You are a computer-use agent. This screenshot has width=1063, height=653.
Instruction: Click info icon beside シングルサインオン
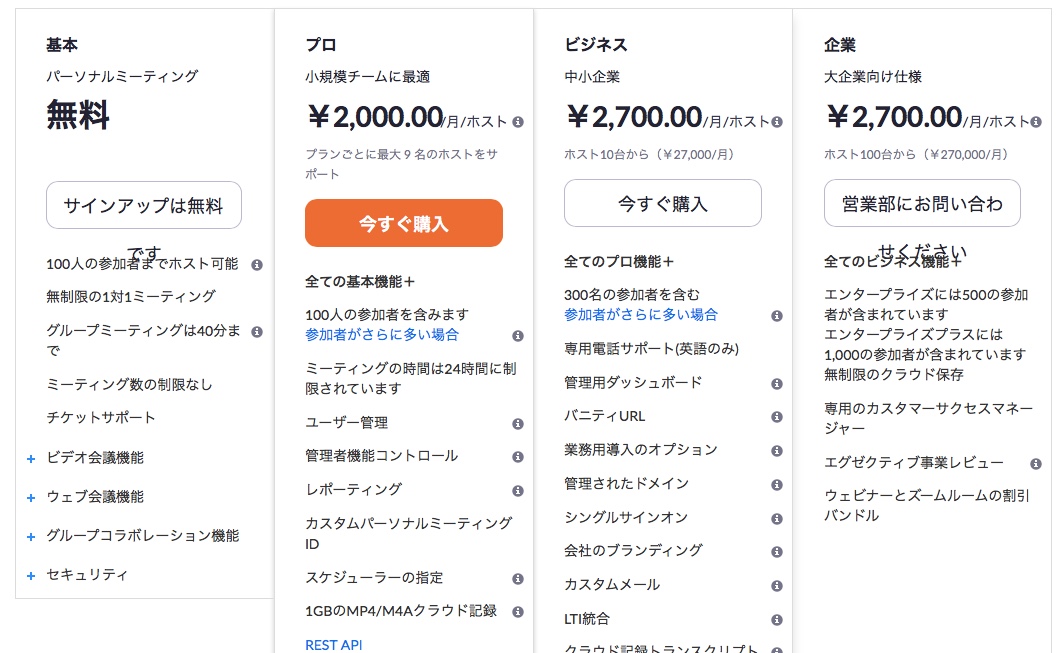tap(777, 519)
